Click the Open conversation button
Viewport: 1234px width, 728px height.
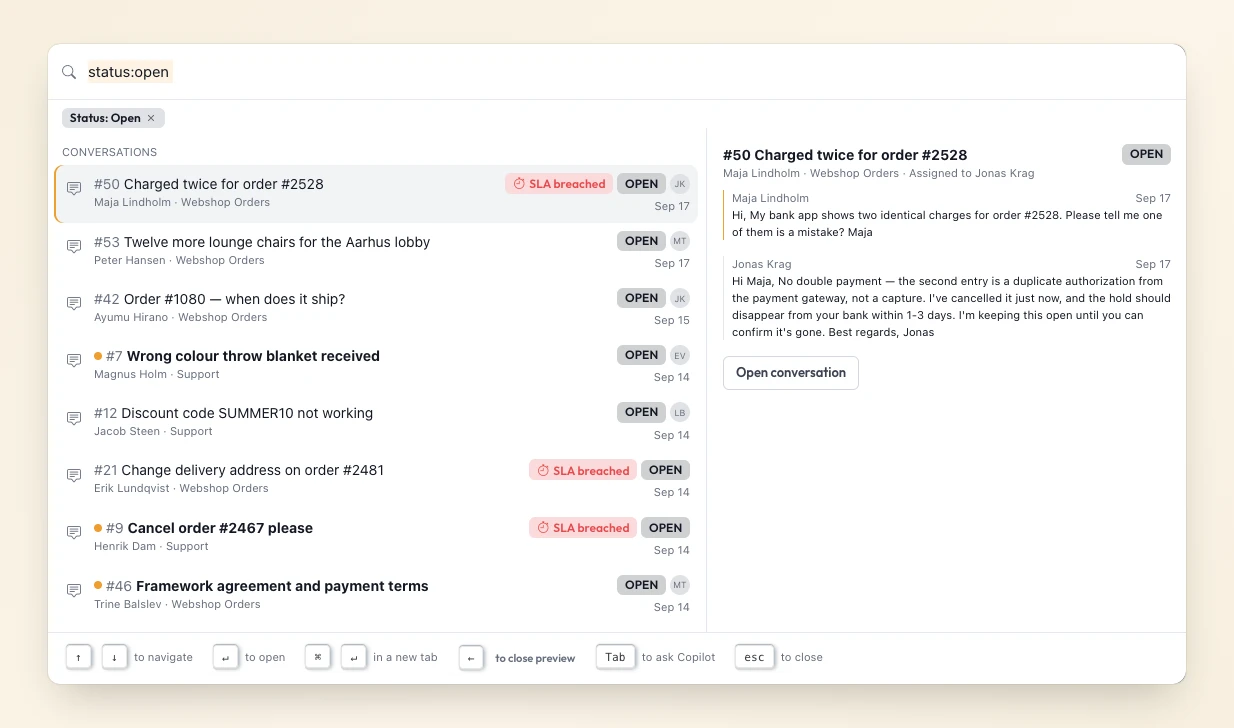(x=791, y=373)
